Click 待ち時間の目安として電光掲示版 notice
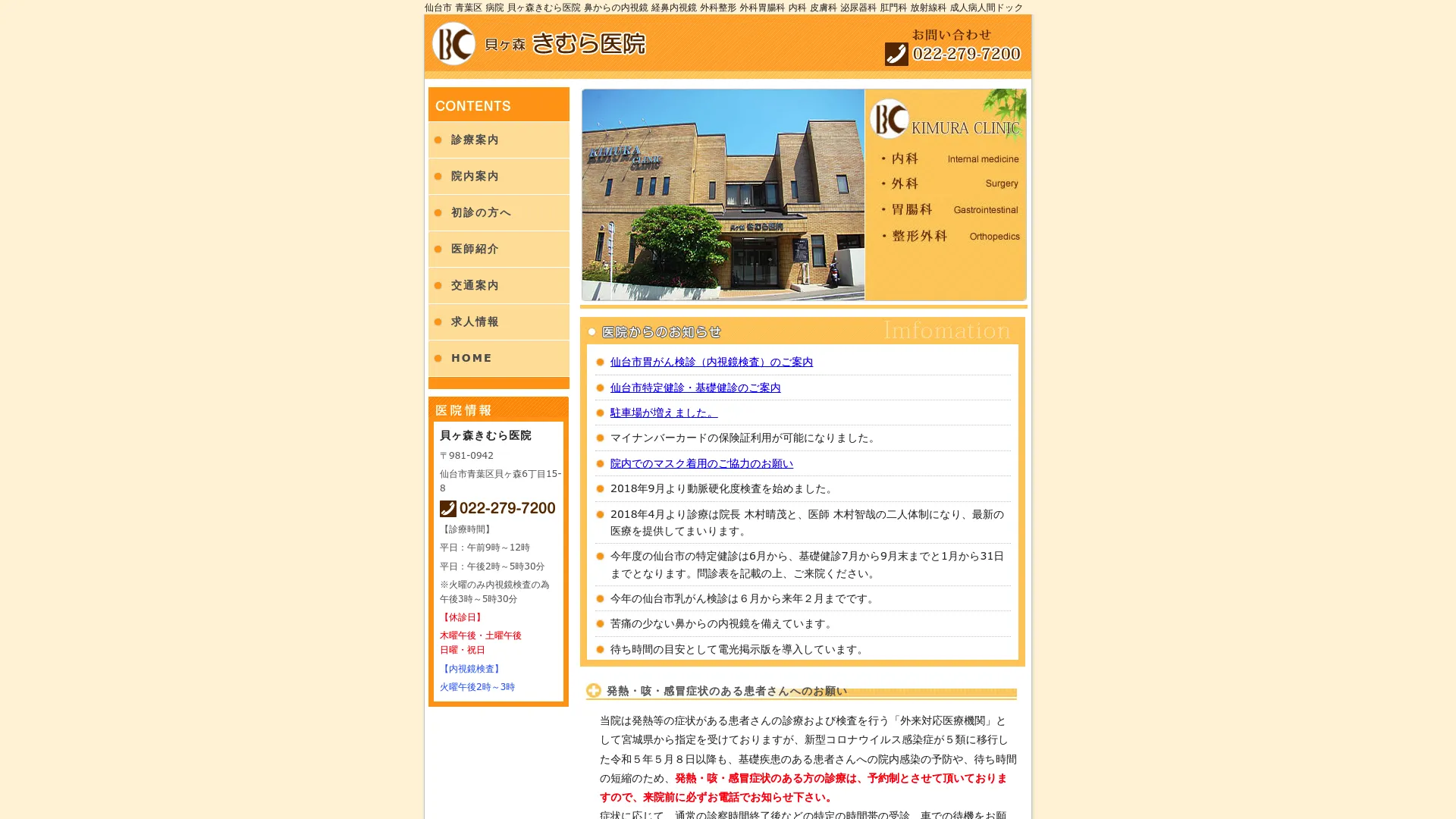This screenshot has height=819, width=1456. (x=739, y=649)
